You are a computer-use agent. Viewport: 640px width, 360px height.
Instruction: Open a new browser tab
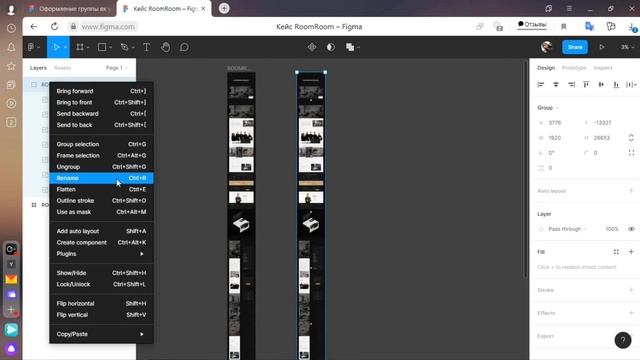[224, 8]
